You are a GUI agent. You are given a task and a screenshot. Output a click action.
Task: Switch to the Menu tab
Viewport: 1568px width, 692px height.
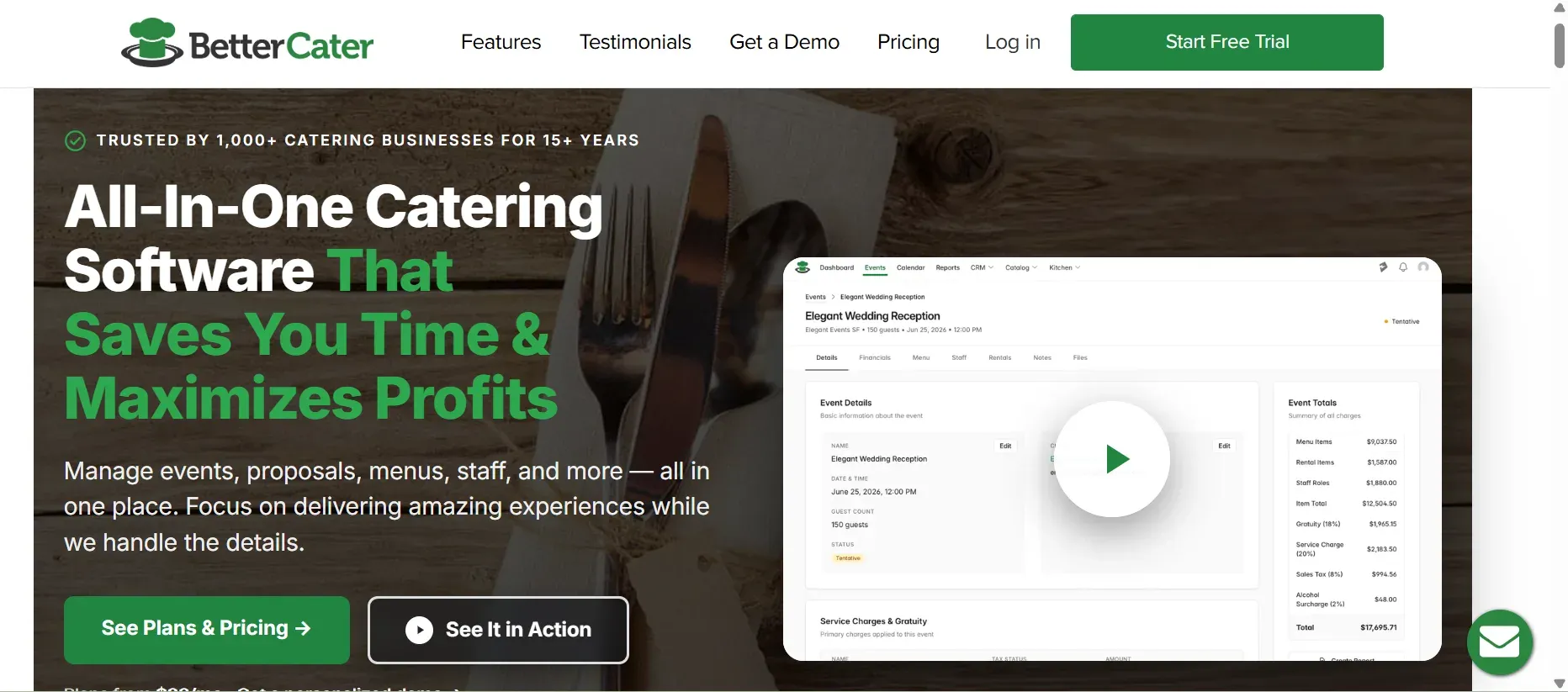click(921, 358)
